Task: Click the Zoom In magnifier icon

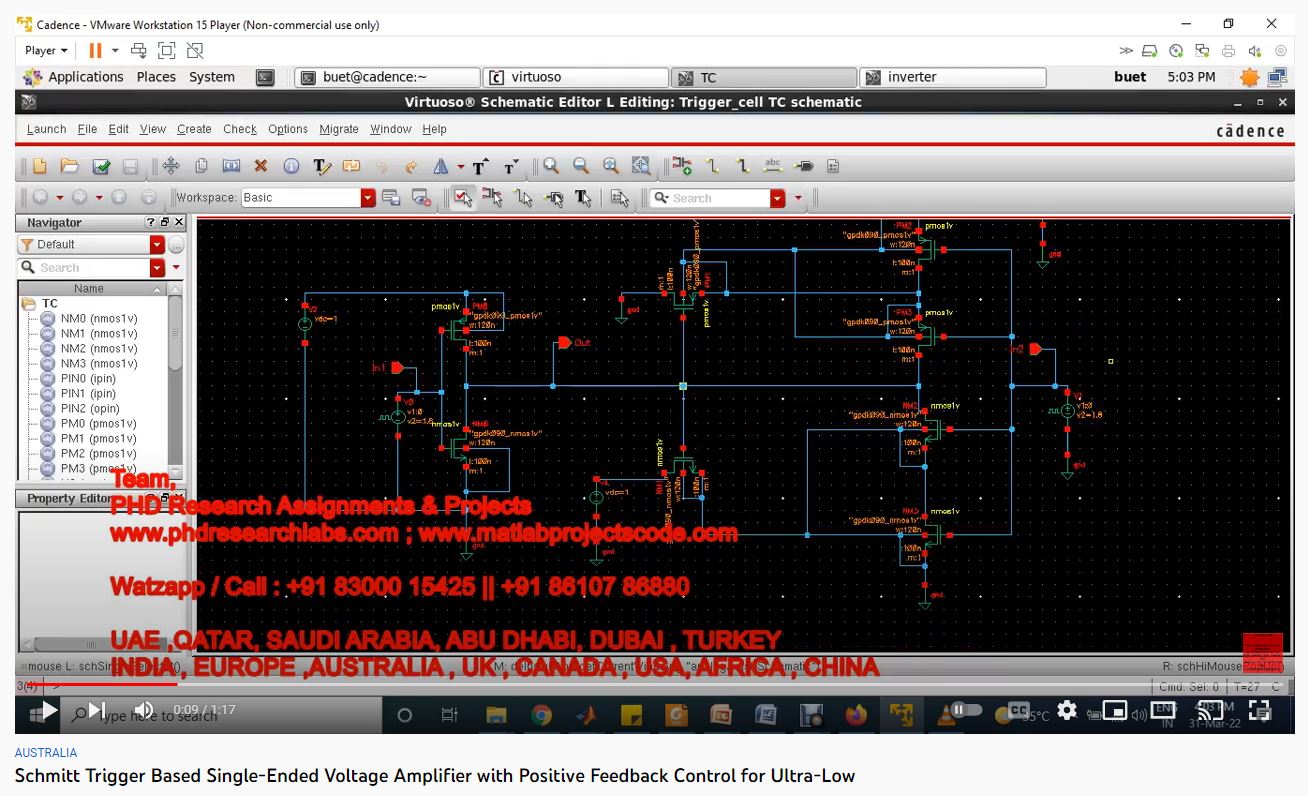Action: point(551,167)
